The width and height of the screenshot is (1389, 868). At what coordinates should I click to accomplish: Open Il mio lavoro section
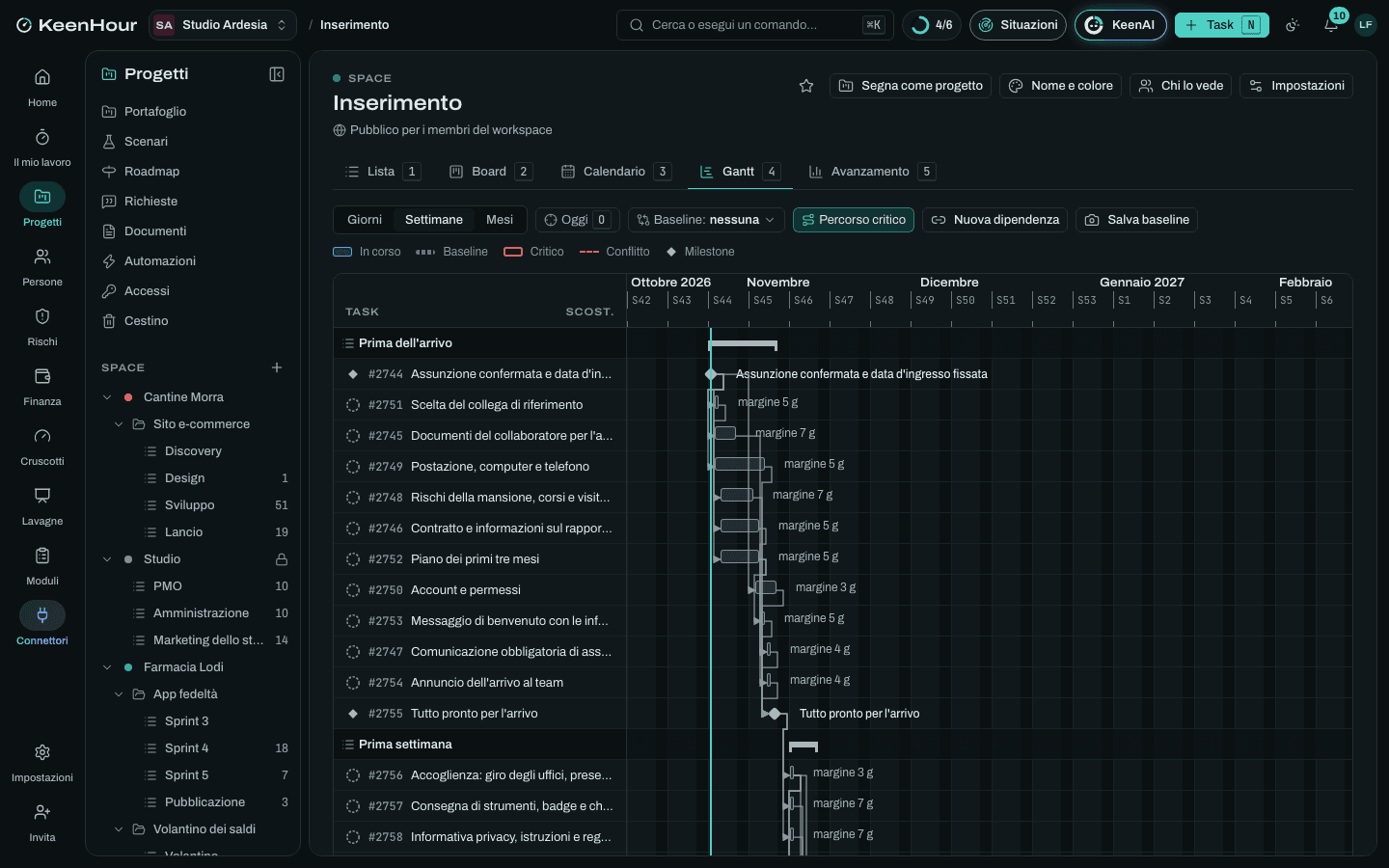point(42,148)
